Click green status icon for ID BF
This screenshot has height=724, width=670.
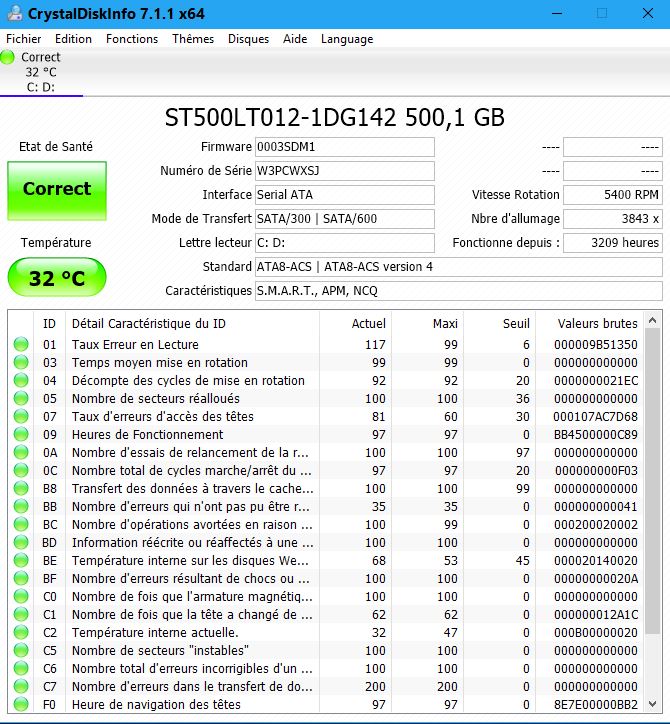21,579
